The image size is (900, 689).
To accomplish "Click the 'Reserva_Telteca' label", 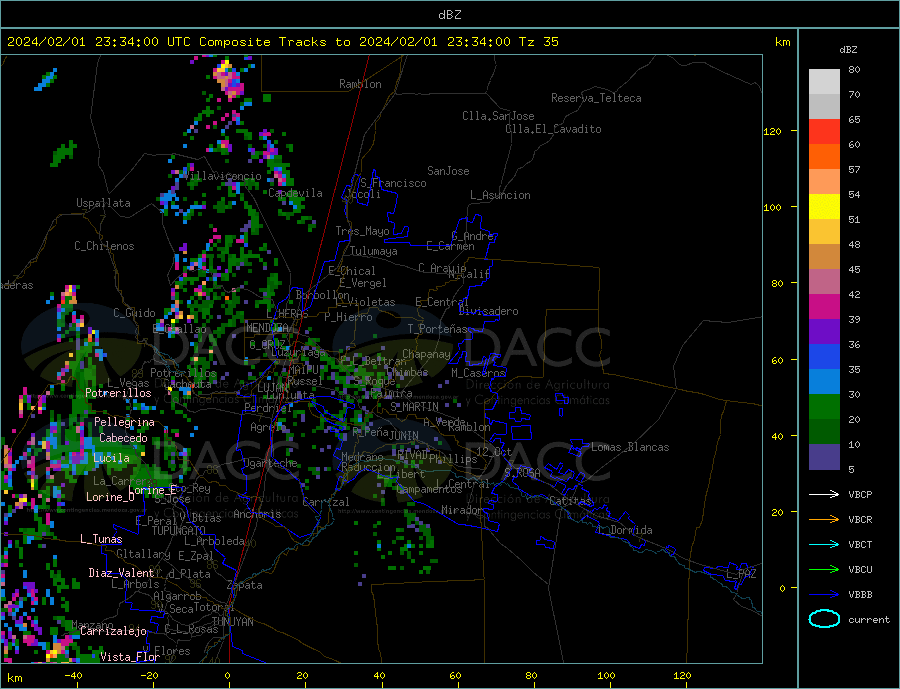I will pyautogui.click(x=596, y=98).
